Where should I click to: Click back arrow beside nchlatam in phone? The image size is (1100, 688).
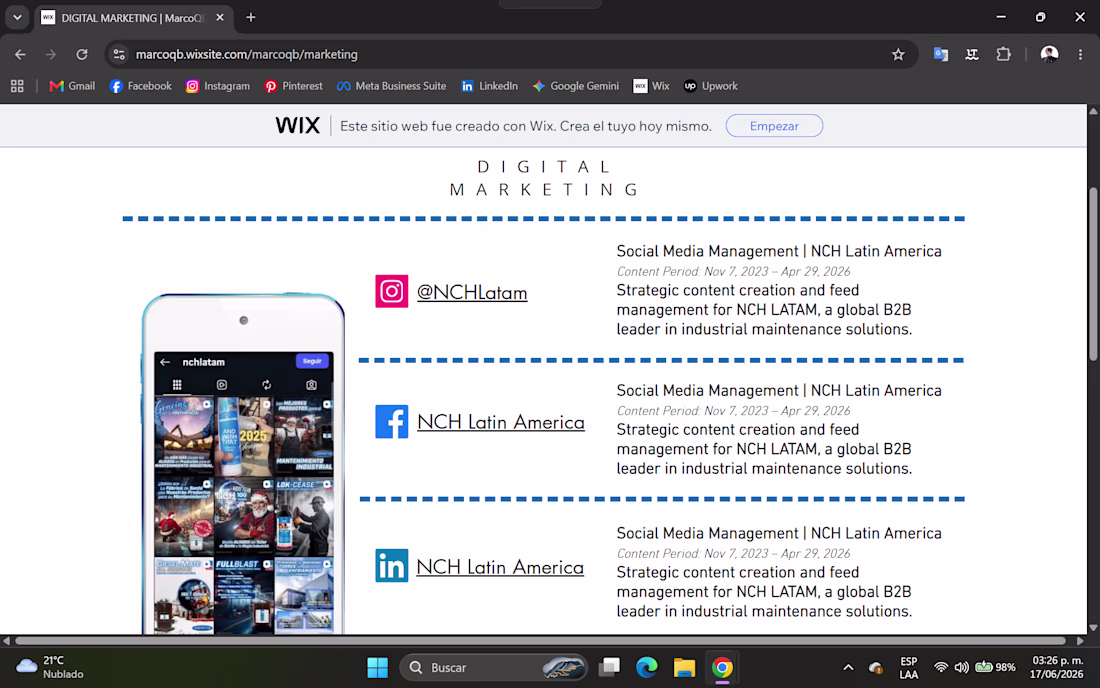(165, 362)
